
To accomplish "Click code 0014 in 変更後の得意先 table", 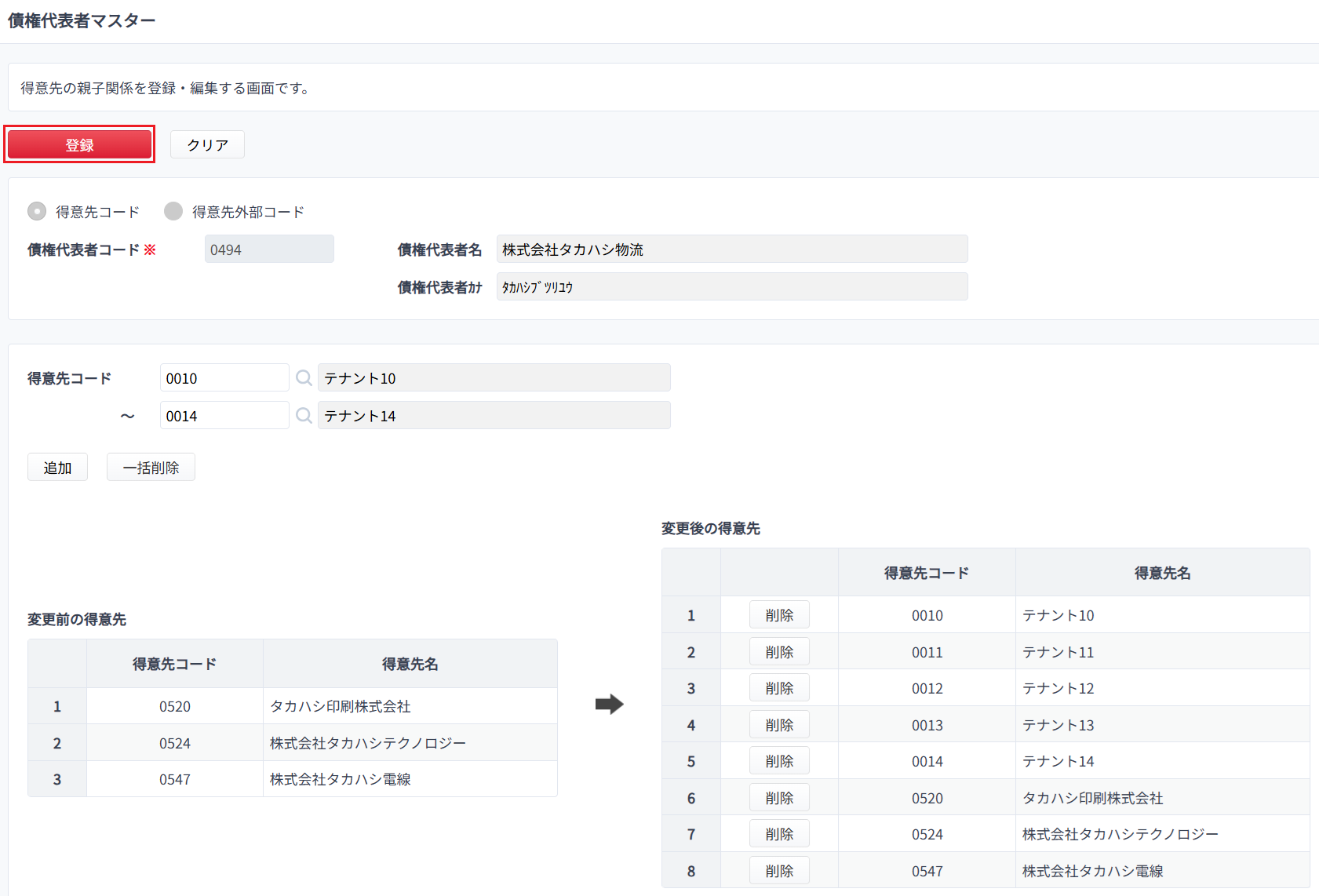I will click(x=927, y=761).
